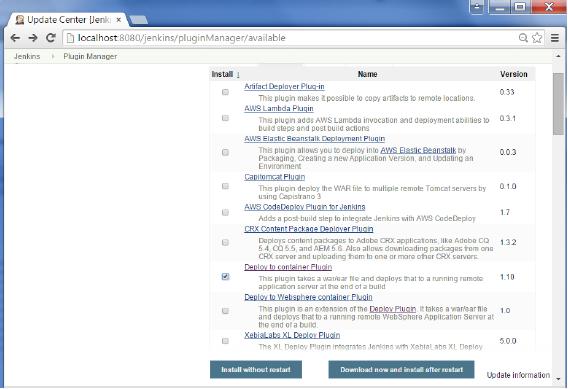Image resolution: width=568 pixels, height=389 pixels.
Task: Click the scrollbar down arrow
Action: coord(558,379)
